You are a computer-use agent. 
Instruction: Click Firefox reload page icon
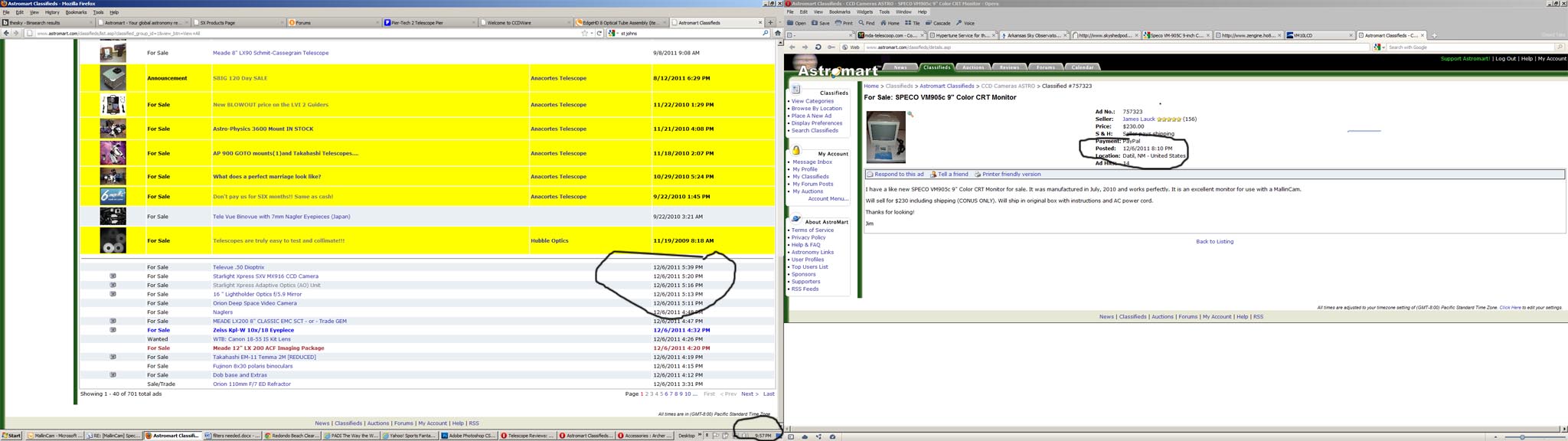point(599,33)
